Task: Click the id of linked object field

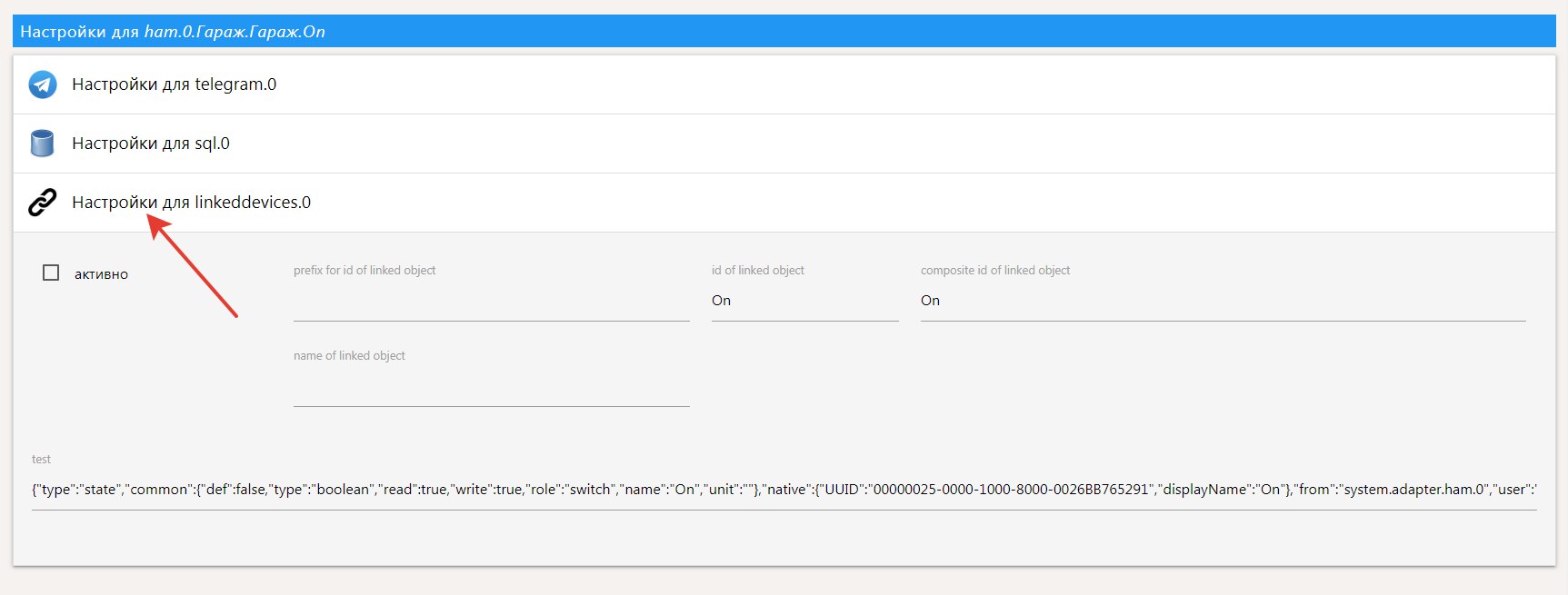Action: [804, 302]
